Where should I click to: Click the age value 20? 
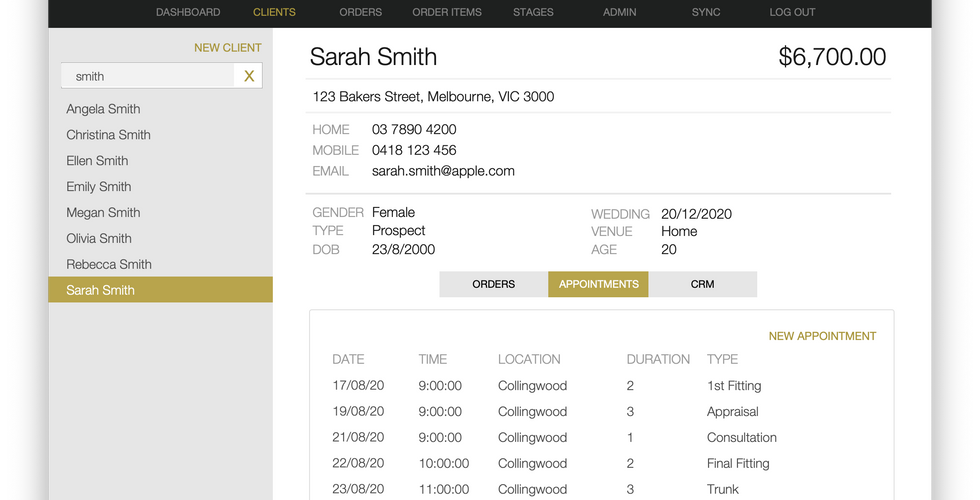click(669, 249)
